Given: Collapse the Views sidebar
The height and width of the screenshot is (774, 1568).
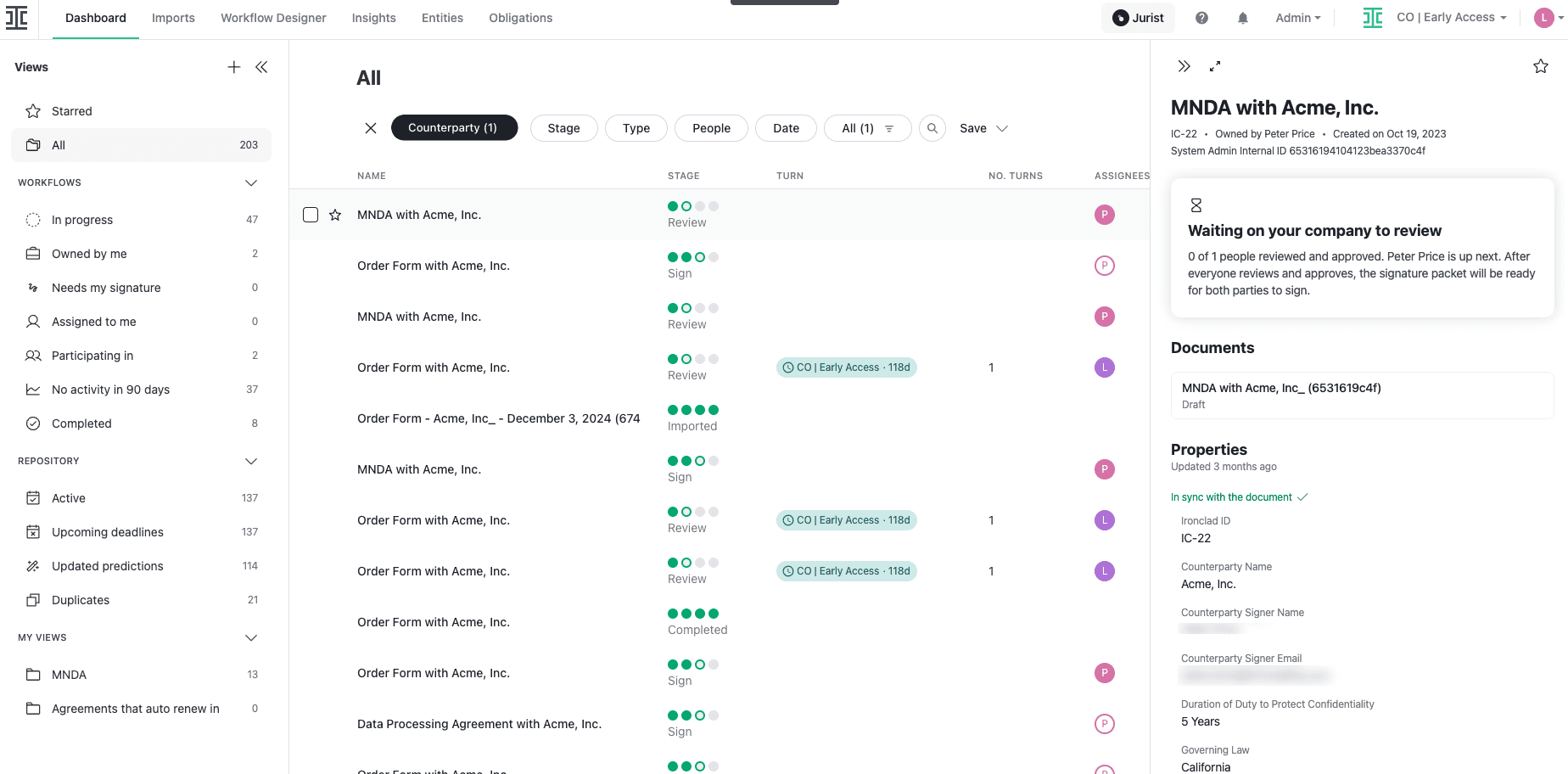Looking at the screenshot, I should (x=261, y=66).
